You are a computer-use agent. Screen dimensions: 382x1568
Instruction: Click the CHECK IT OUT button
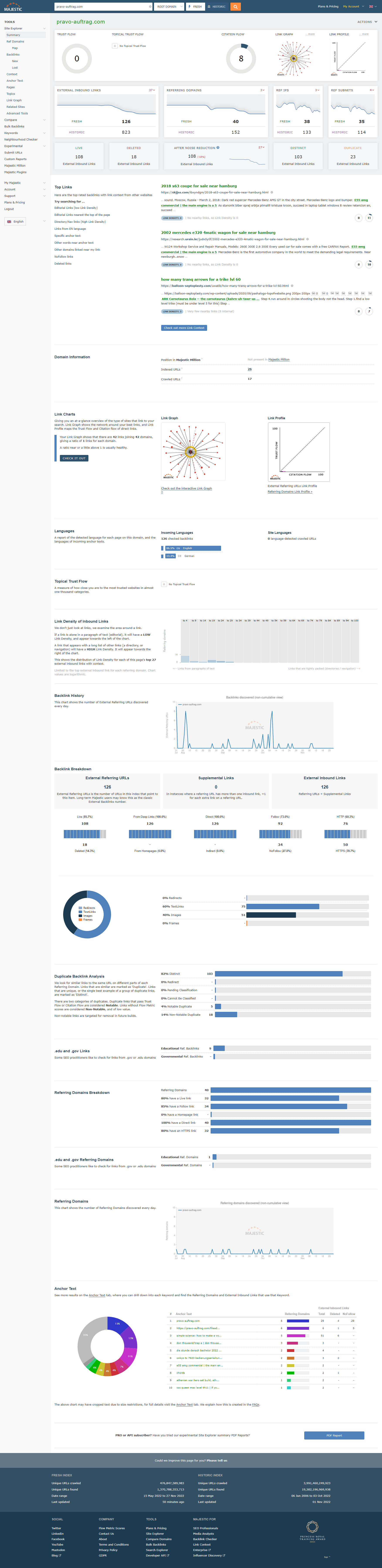coord(74,458)
